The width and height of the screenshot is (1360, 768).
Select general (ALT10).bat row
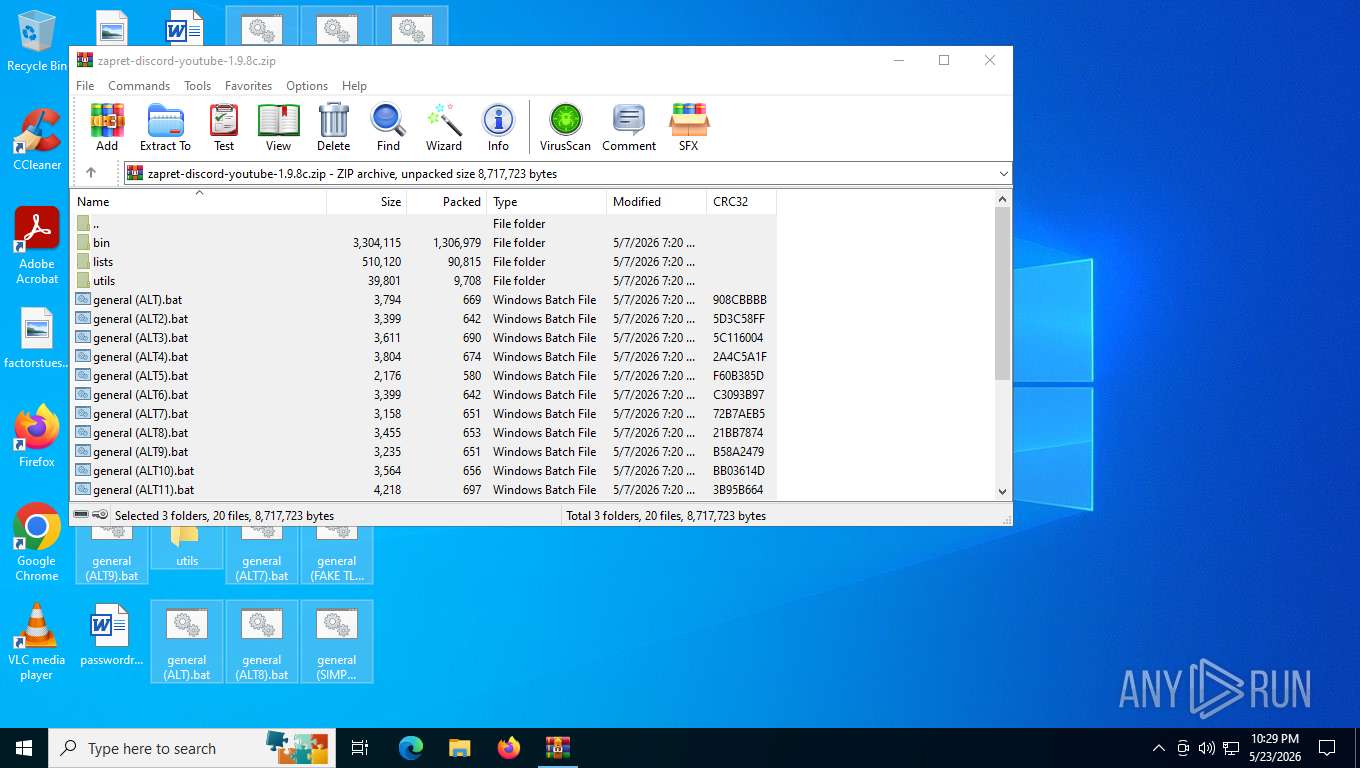[x=423, y=471]
